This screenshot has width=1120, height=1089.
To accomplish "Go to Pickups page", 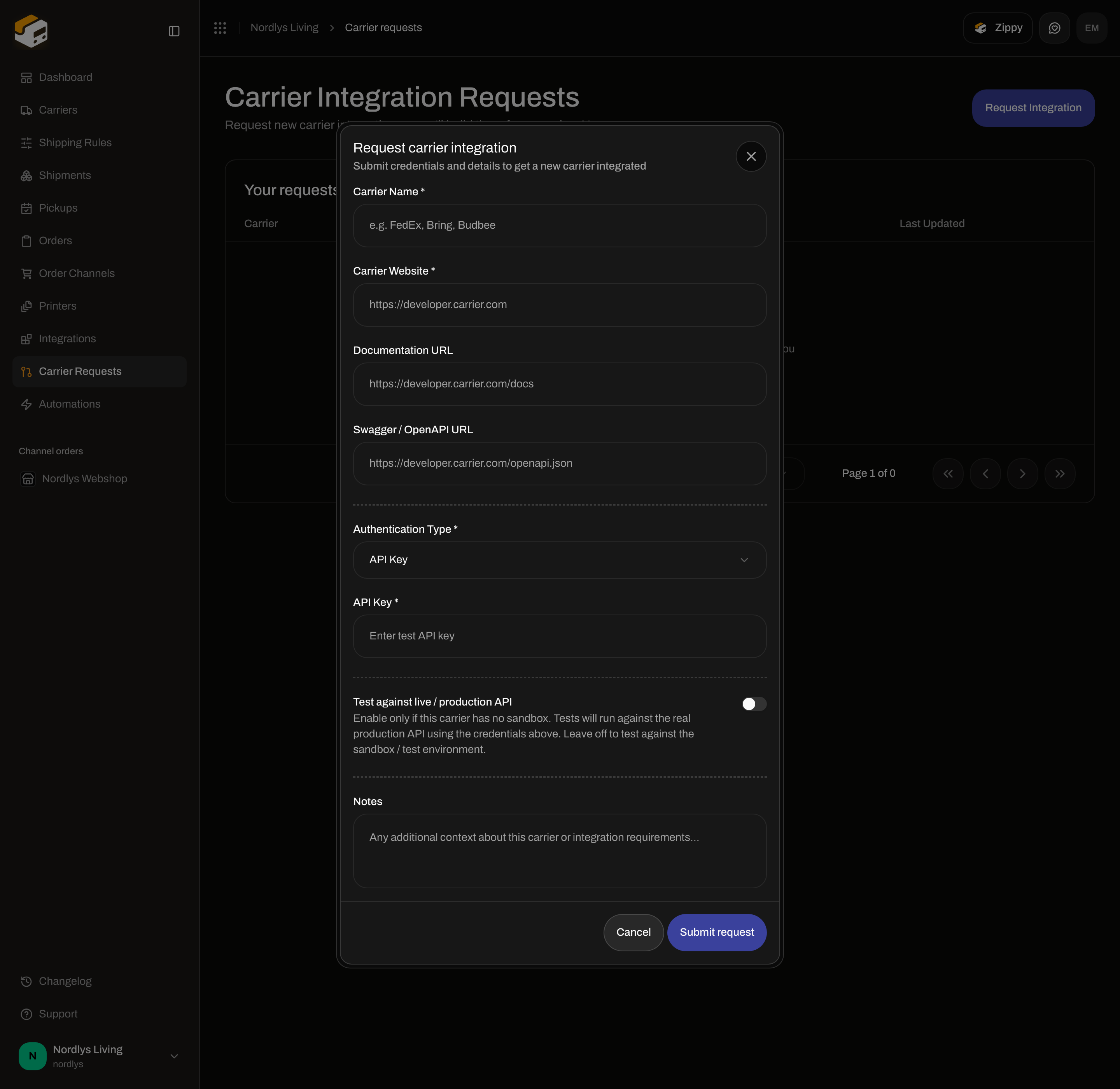I will point(100,208).
